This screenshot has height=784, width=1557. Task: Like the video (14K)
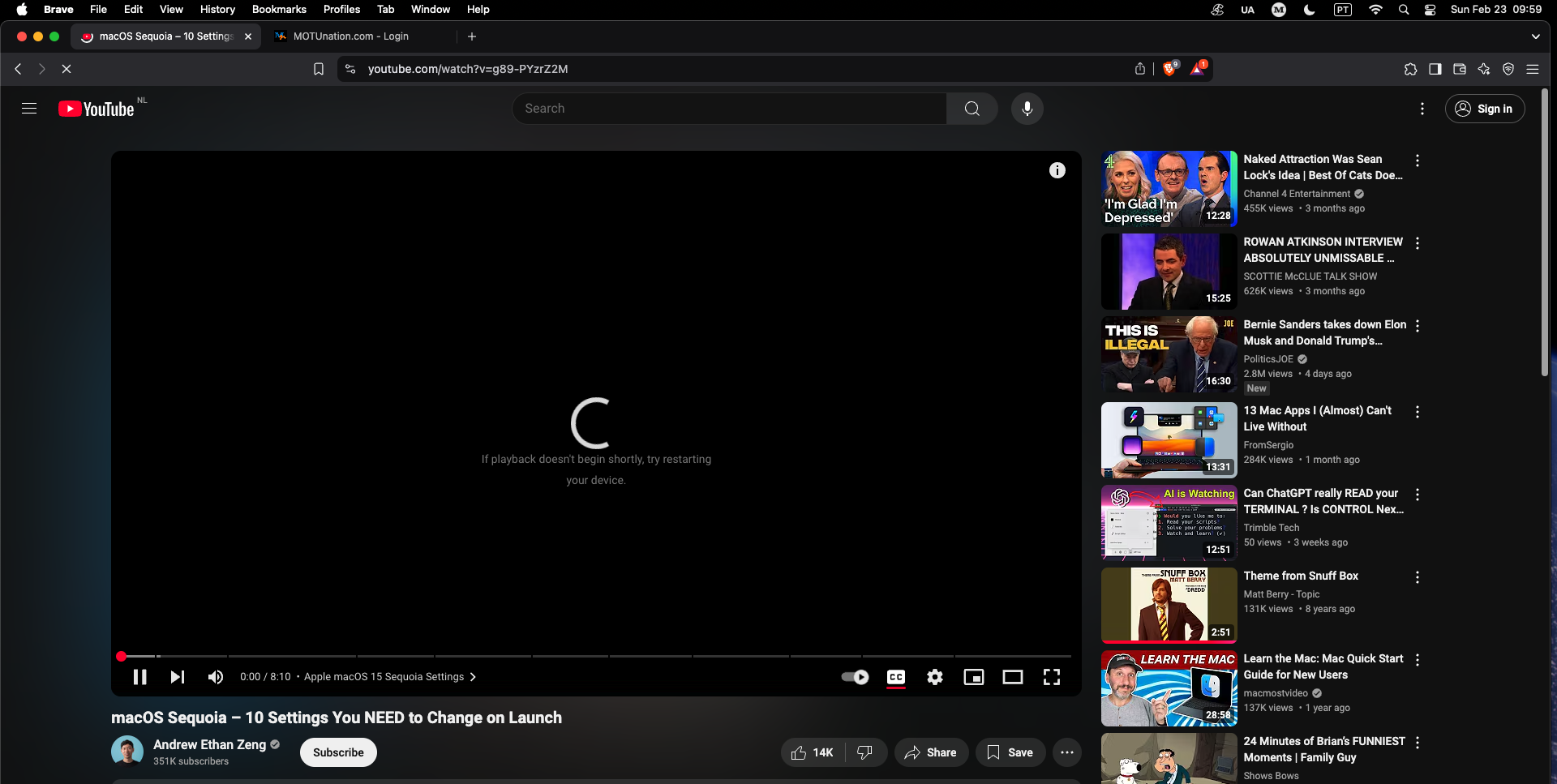813,752
